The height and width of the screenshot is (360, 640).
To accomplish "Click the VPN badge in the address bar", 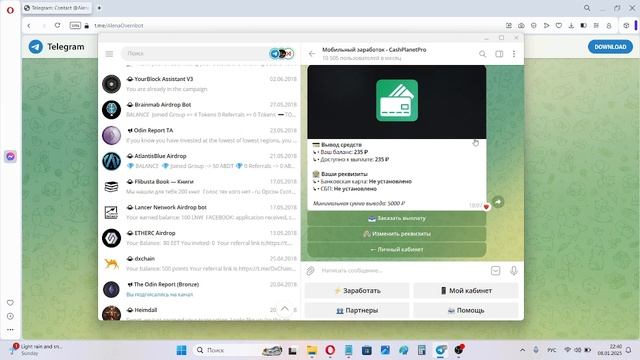I will coord(75,25).
